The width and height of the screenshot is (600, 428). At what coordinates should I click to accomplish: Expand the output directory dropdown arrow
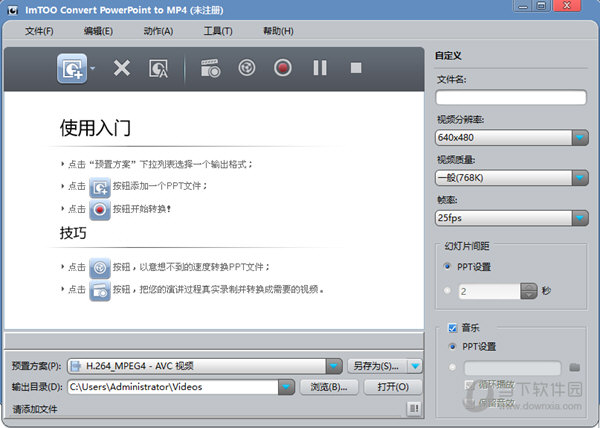point(286,387)
